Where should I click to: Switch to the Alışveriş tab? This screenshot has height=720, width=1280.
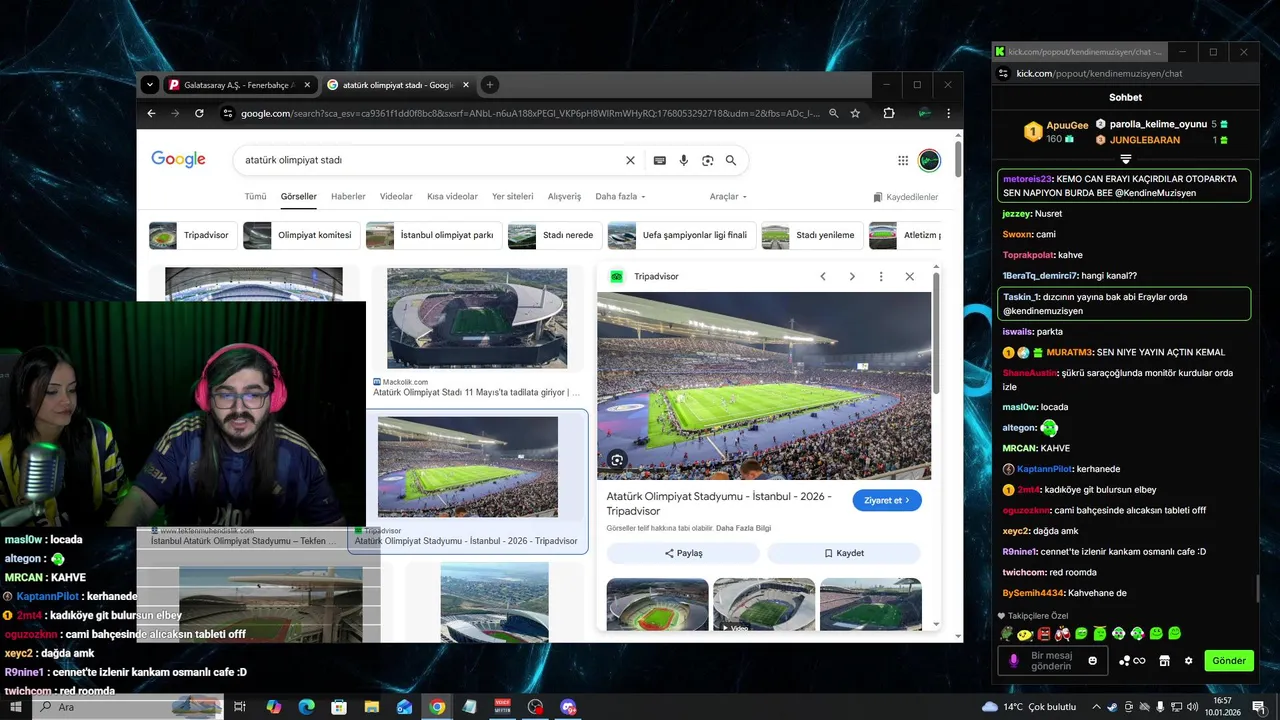[x=564, y=197]
